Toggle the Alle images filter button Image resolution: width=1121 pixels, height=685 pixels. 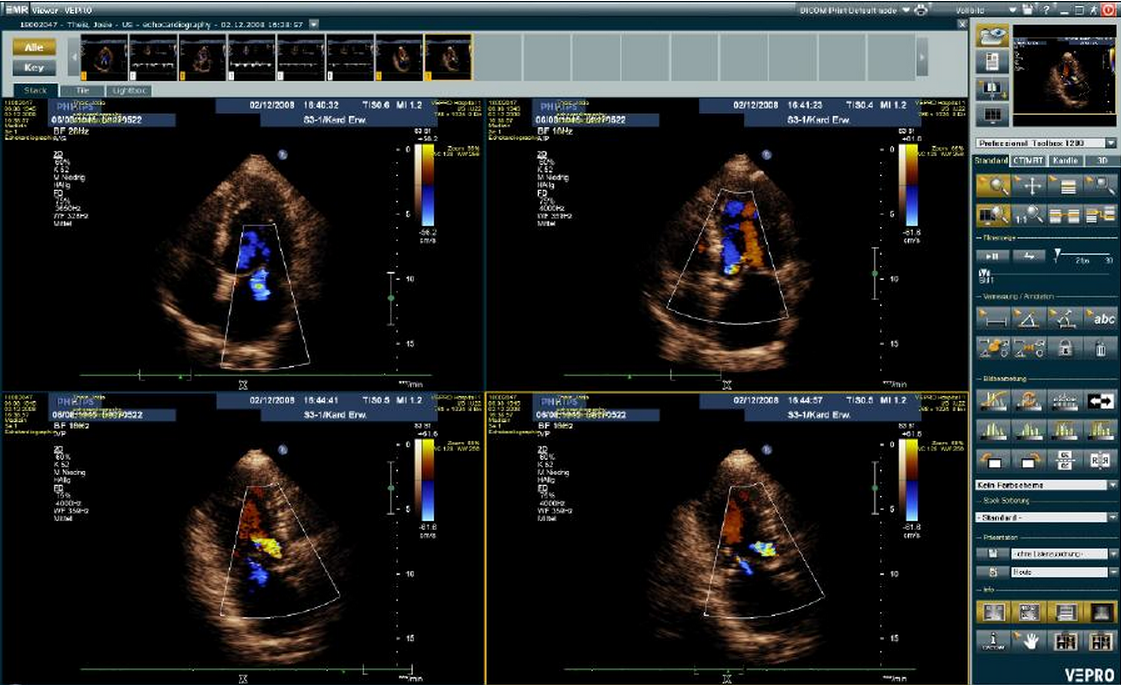(34, 47)
